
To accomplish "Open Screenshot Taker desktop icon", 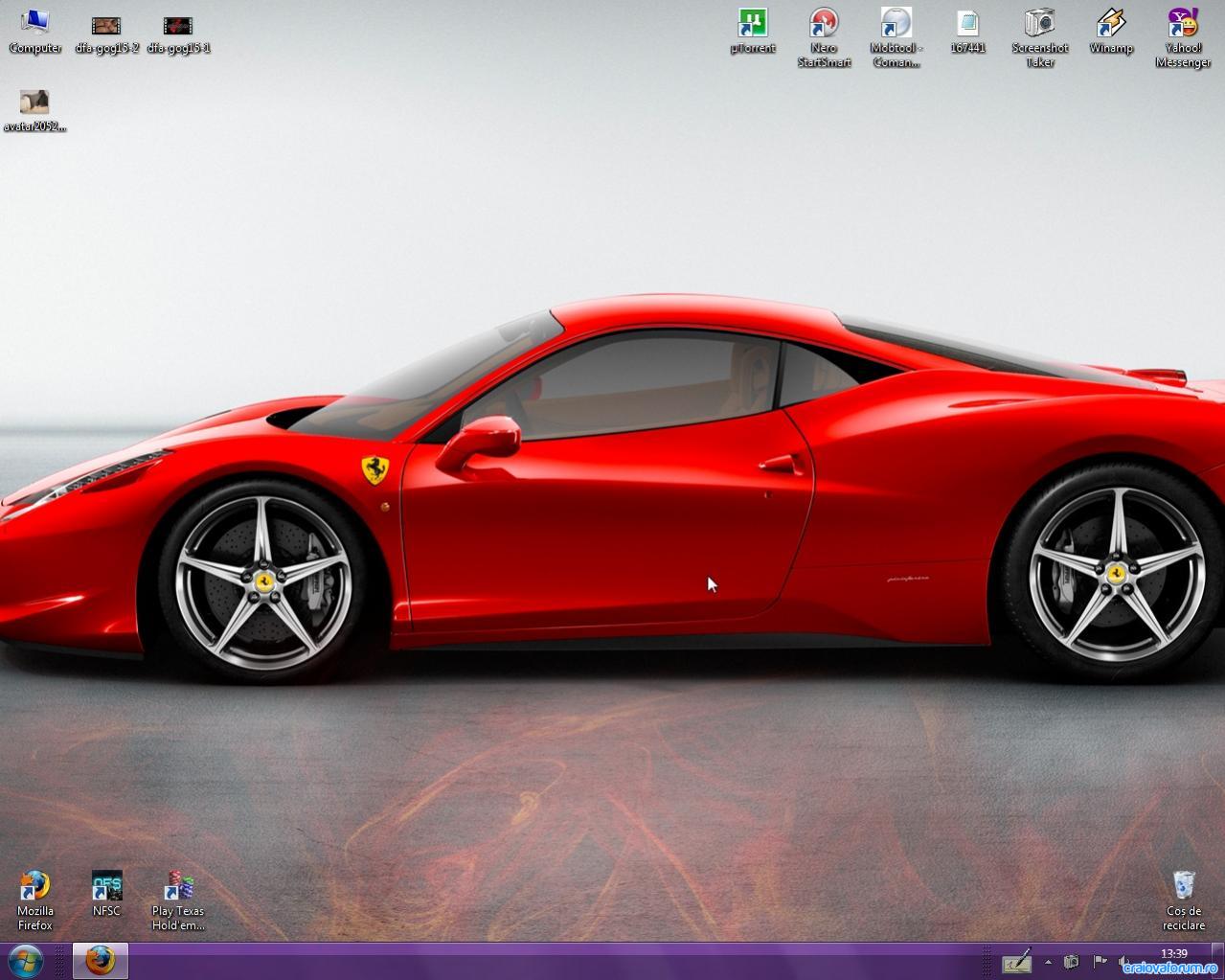I will tap(1039, 37).
